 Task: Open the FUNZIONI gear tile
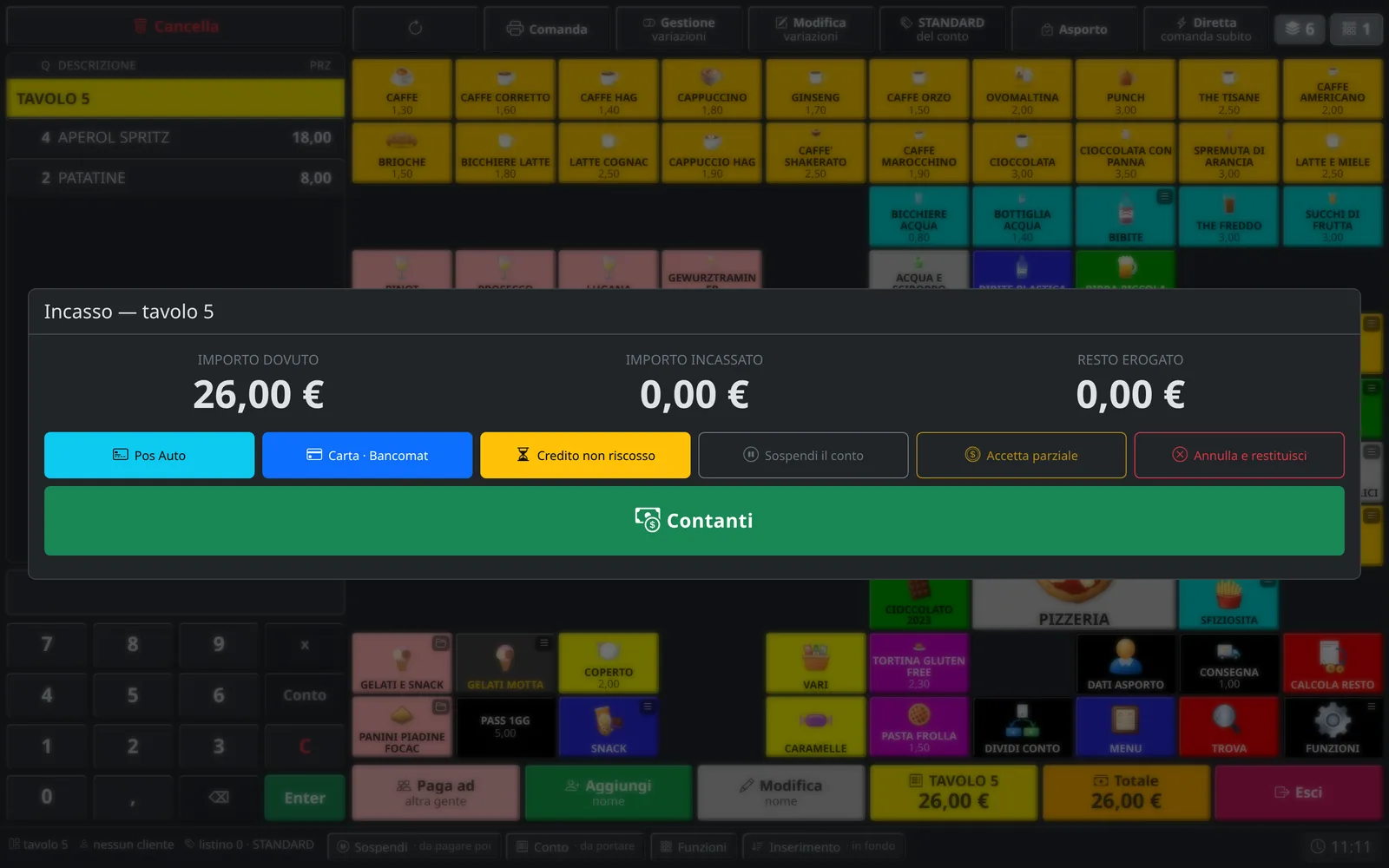(1332, 727)
